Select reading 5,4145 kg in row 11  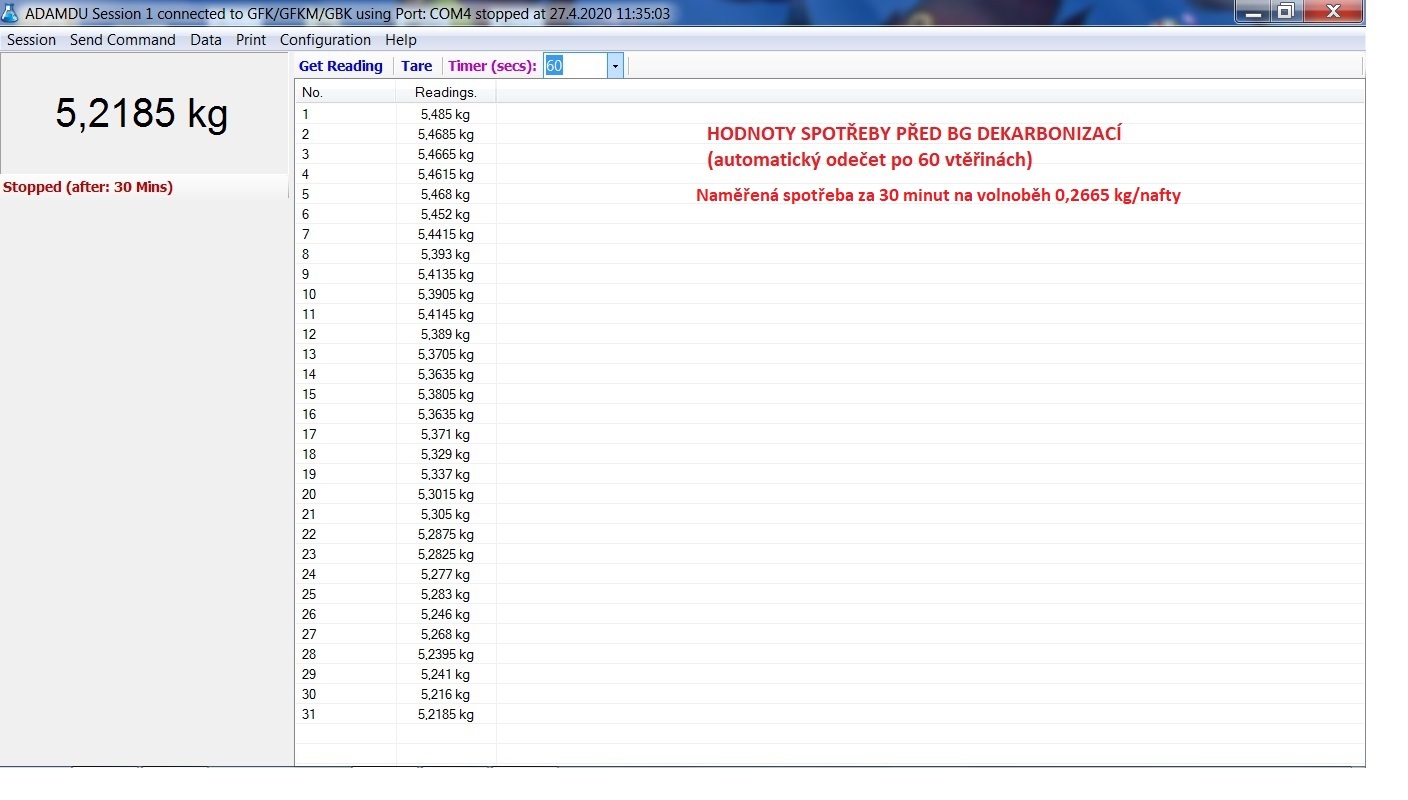[x=446, y=314]
